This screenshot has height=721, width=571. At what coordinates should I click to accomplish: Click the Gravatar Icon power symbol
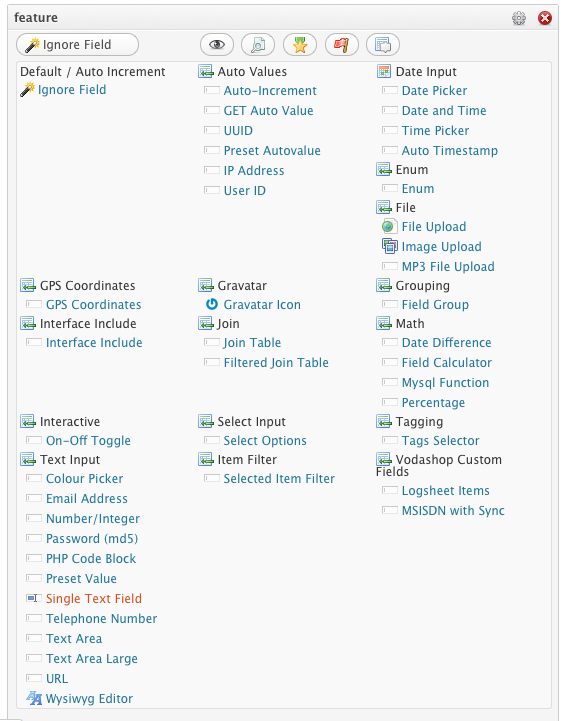211,304
